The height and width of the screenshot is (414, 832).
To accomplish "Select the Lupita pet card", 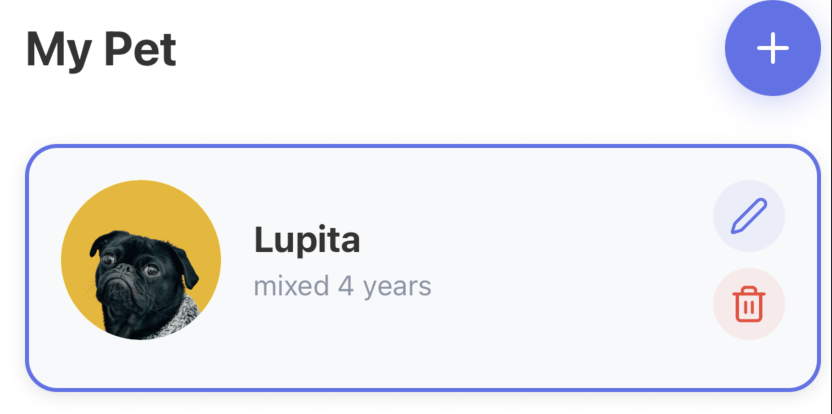I will [x=423, y=268].
